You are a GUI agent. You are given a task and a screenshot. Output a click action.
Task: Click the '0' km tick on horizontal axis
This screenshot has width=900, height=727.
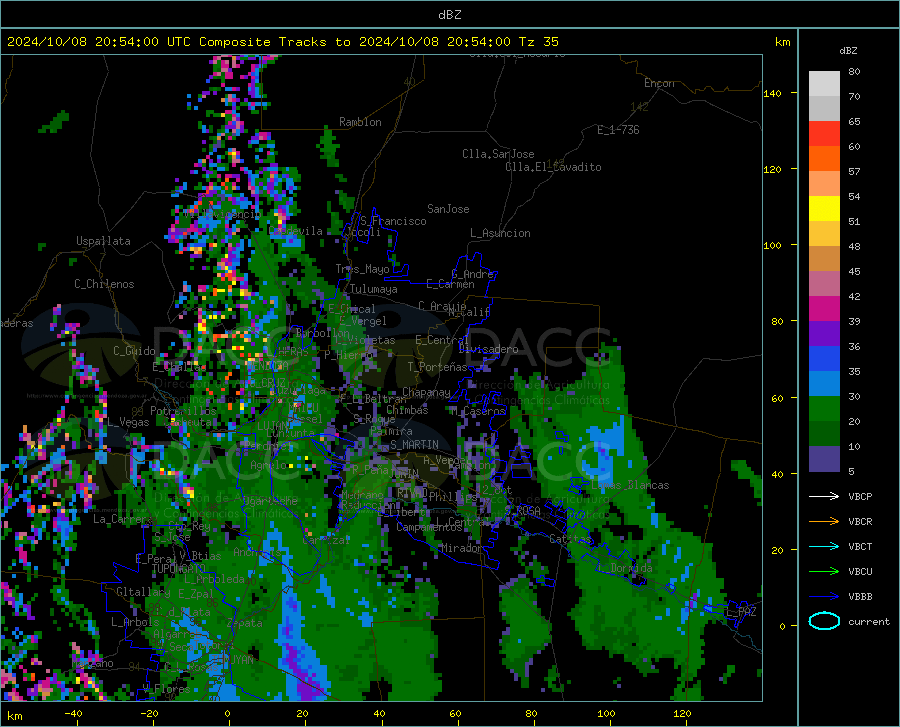click(228, 713)
